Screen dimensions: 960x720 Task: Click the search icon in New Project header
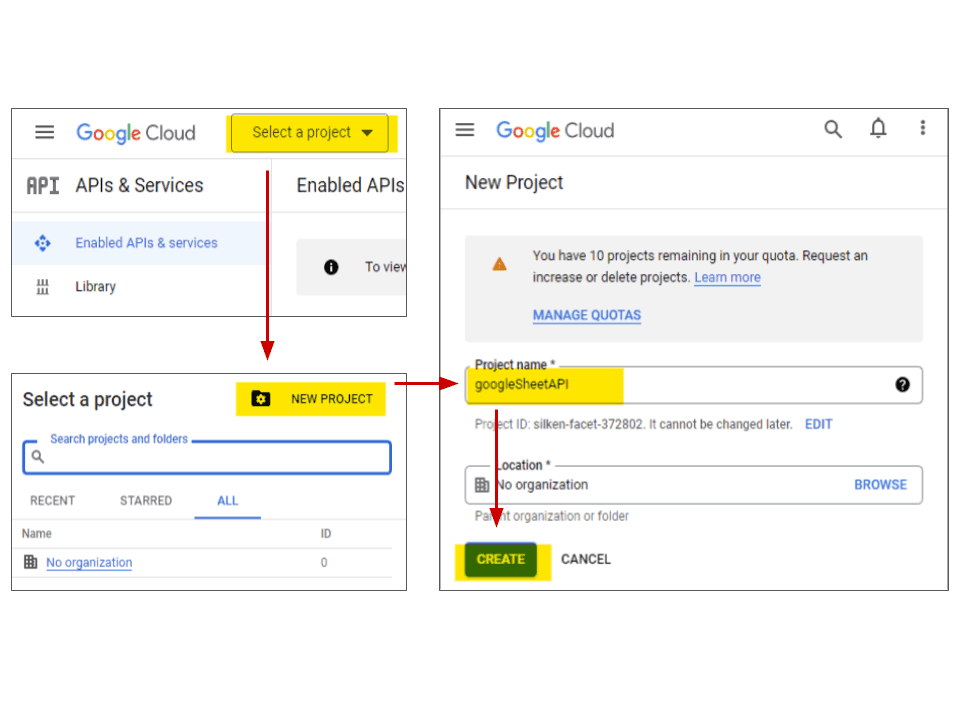[833, 129]
